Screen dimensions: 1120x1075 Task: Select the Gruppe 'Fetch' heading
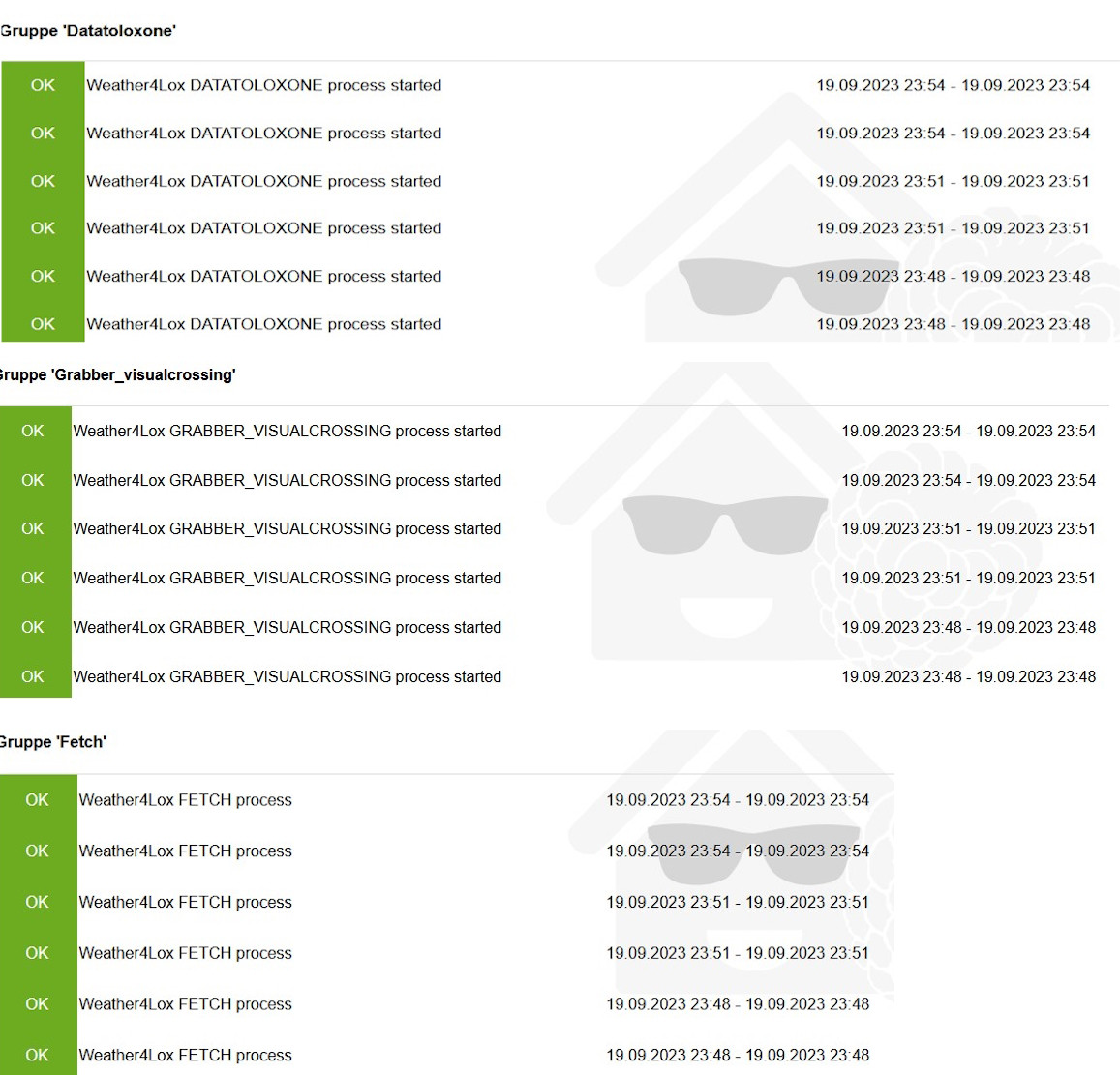pyautogui.click(x=53, y=741)
